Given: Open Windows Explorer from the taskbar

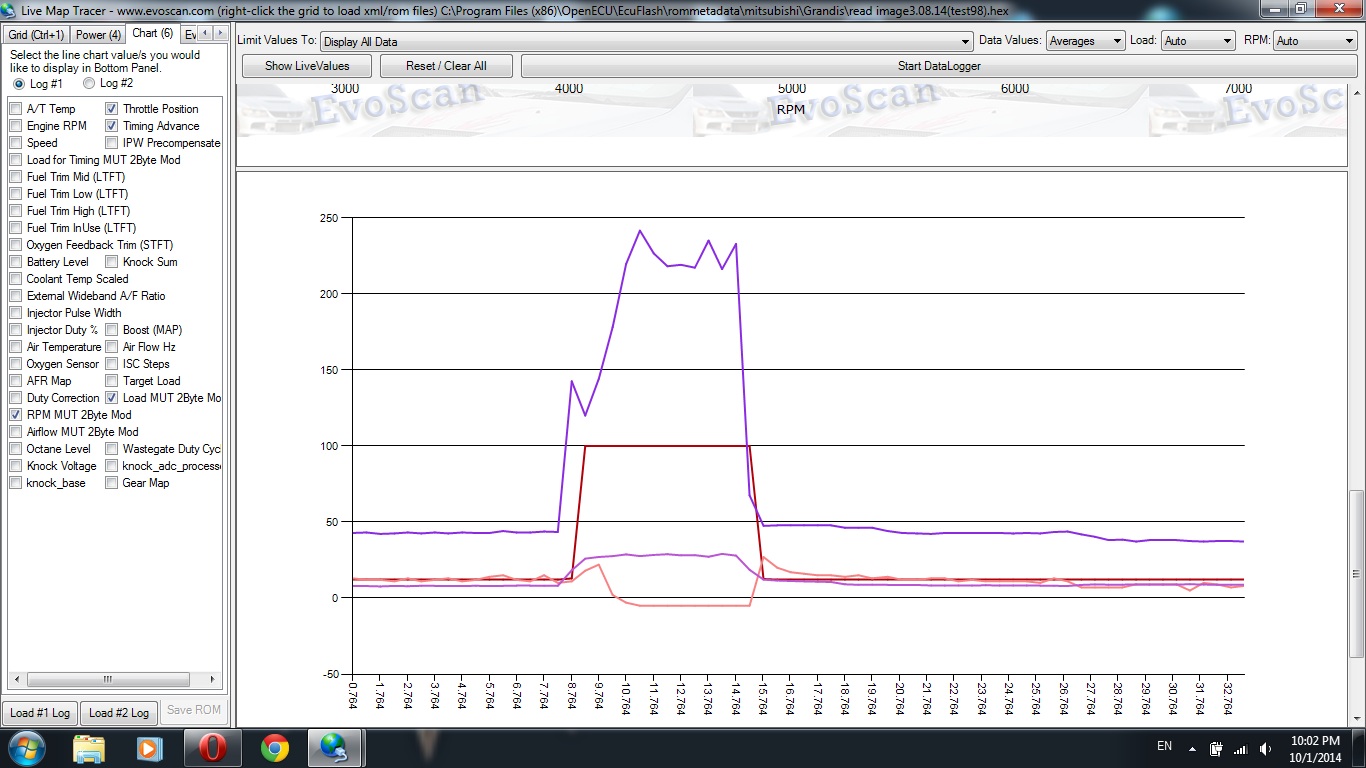Looking at the screenshot, I should coord(89,747).
